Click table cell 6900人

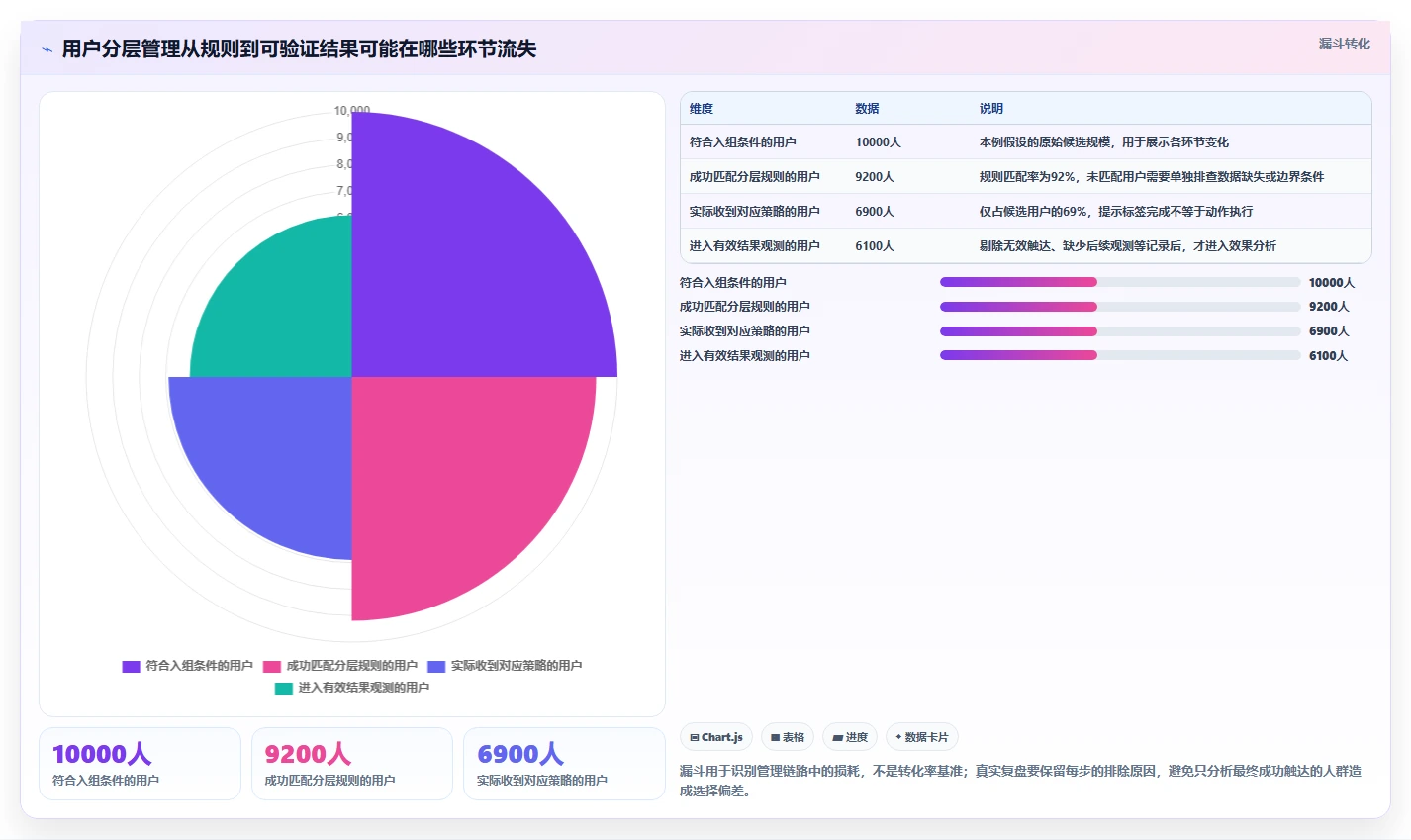[875, 212]
